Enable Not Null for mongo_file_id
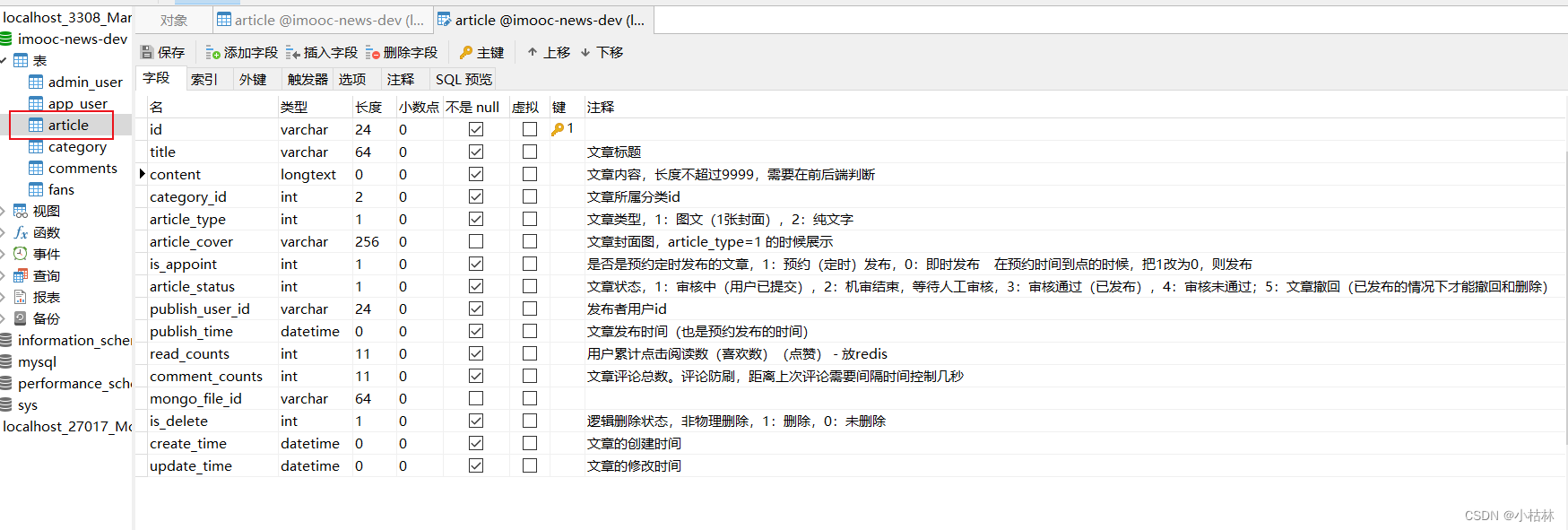 476,398
